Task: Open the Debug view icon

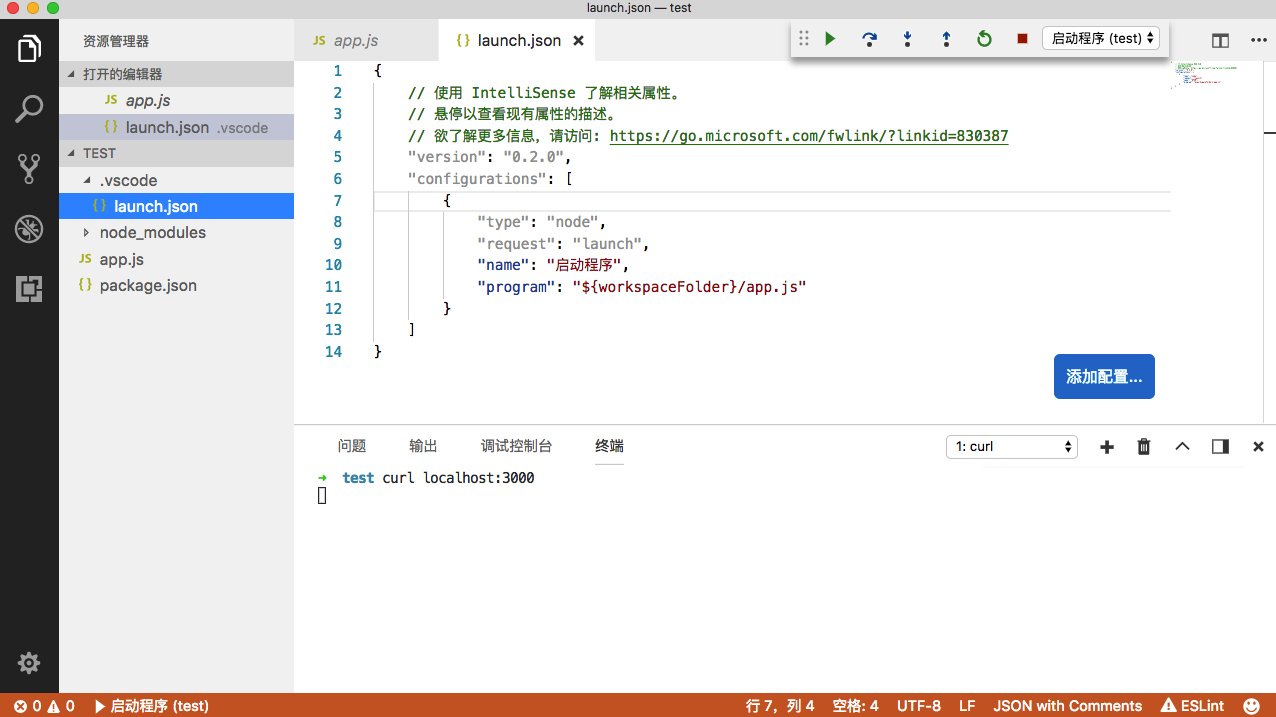Action: click(29, 229)
